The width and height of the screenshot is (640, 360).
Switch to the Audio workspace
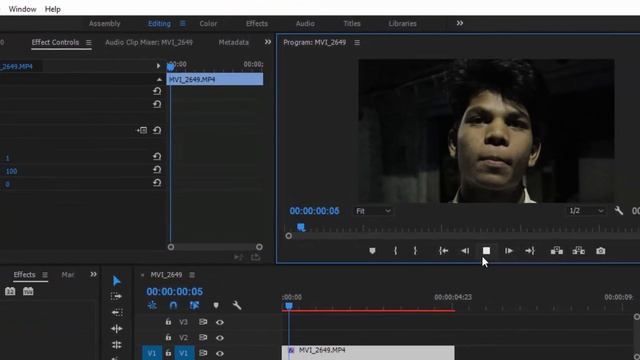[x=305, y=24]
